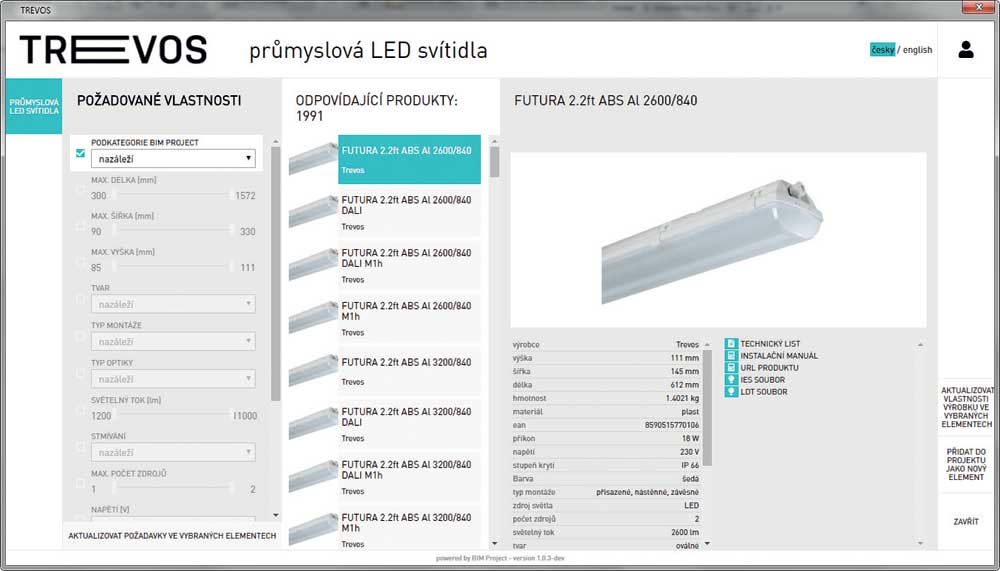Enable the Světelný tok filter checkbox
Screen dimensions: 1000x571
pos(80,410)
